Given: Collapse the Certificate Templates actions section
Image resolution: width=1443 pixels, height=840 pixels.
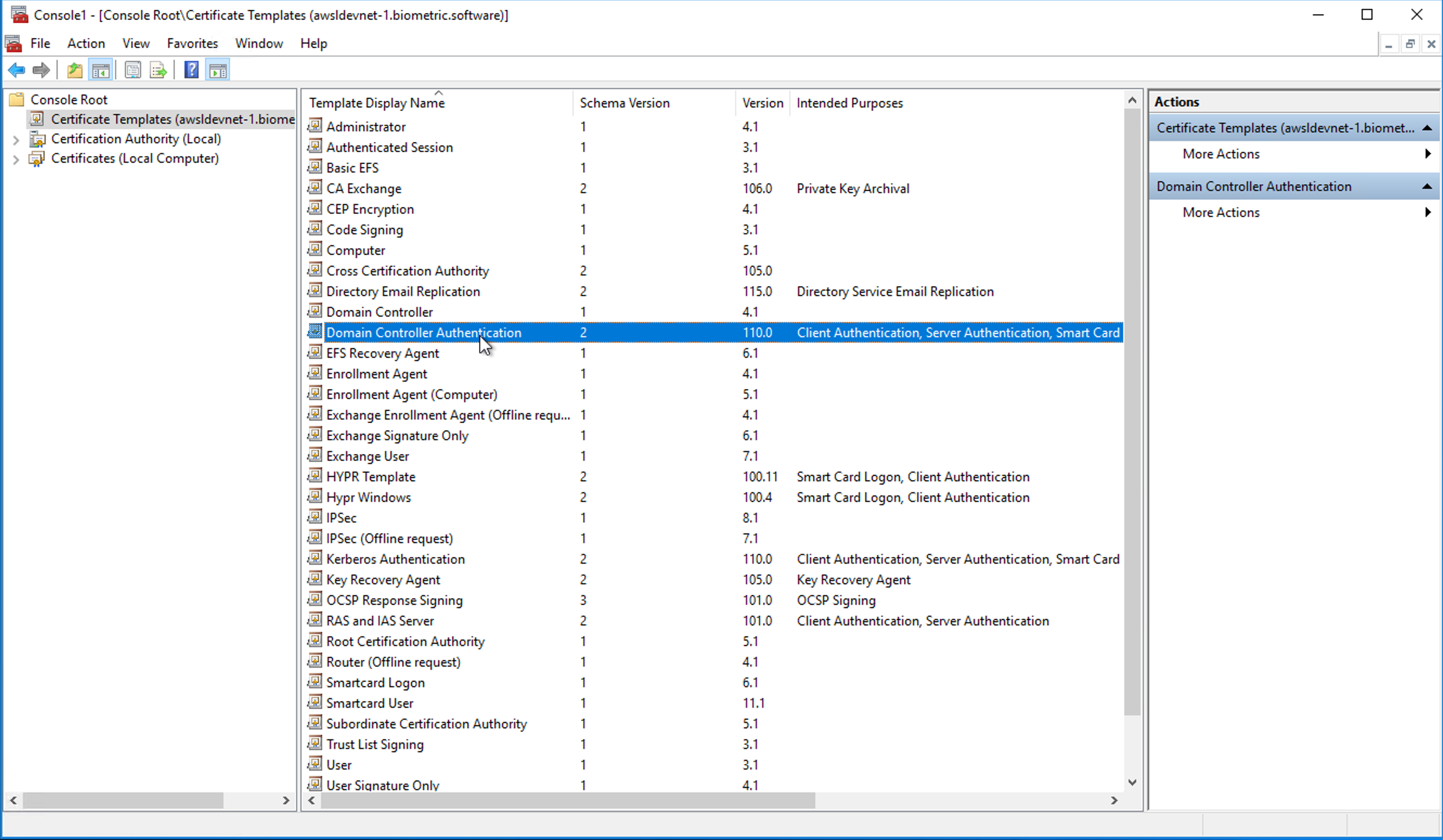Looking at the screenshot, I should tap(1427, 128).
